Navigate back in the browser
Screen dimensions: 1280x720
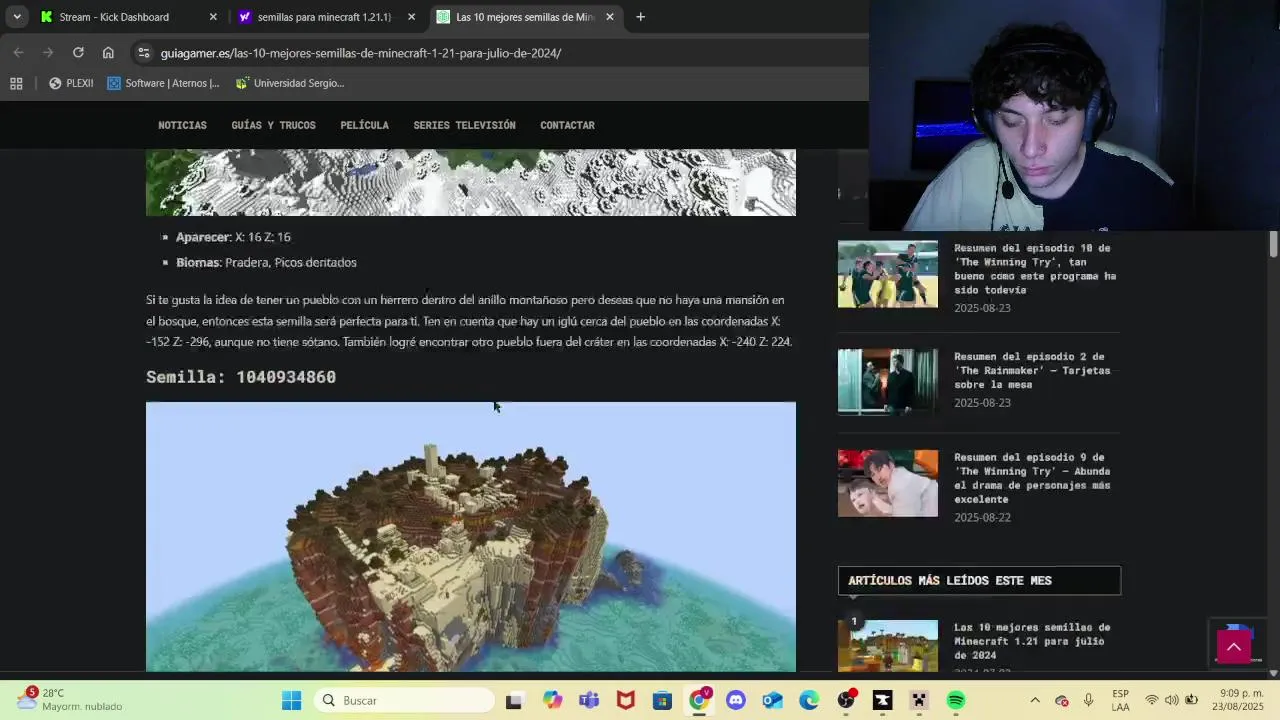[18, 52]
